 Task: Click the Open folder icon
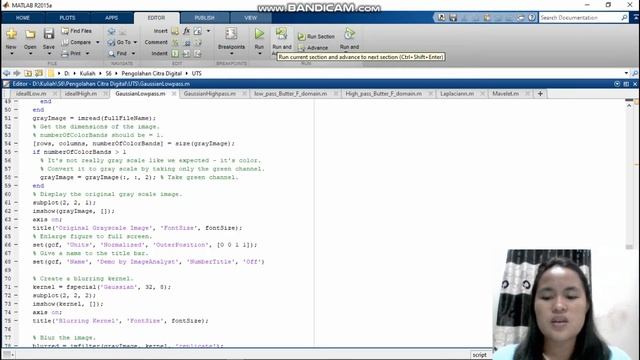coord(30,34)
